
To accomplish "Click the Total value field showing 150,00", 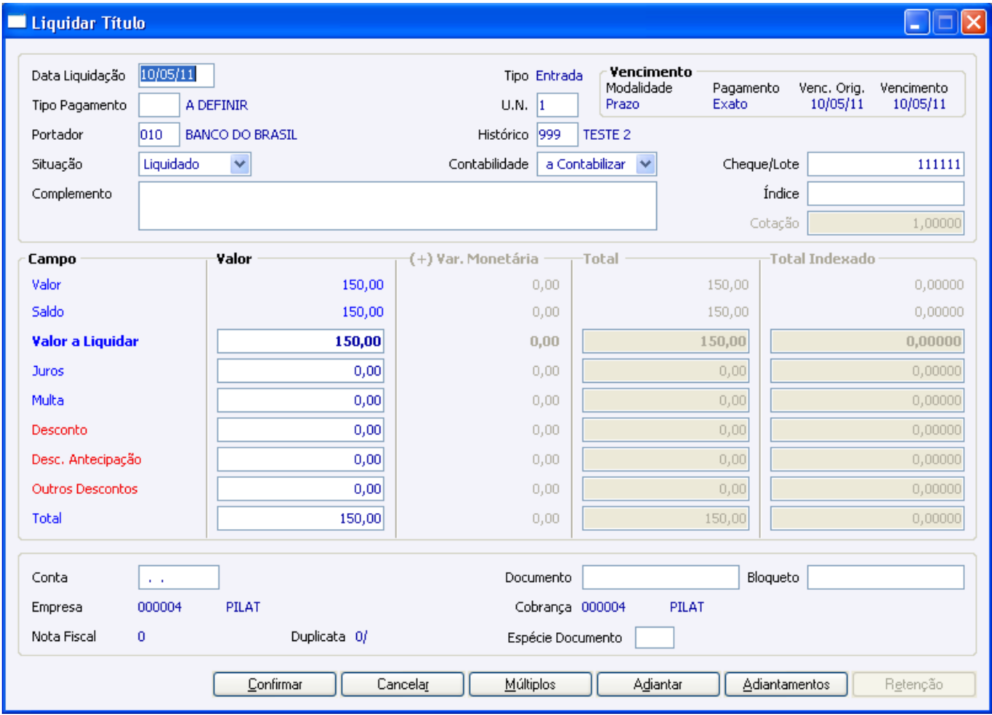I will point(301,518).
